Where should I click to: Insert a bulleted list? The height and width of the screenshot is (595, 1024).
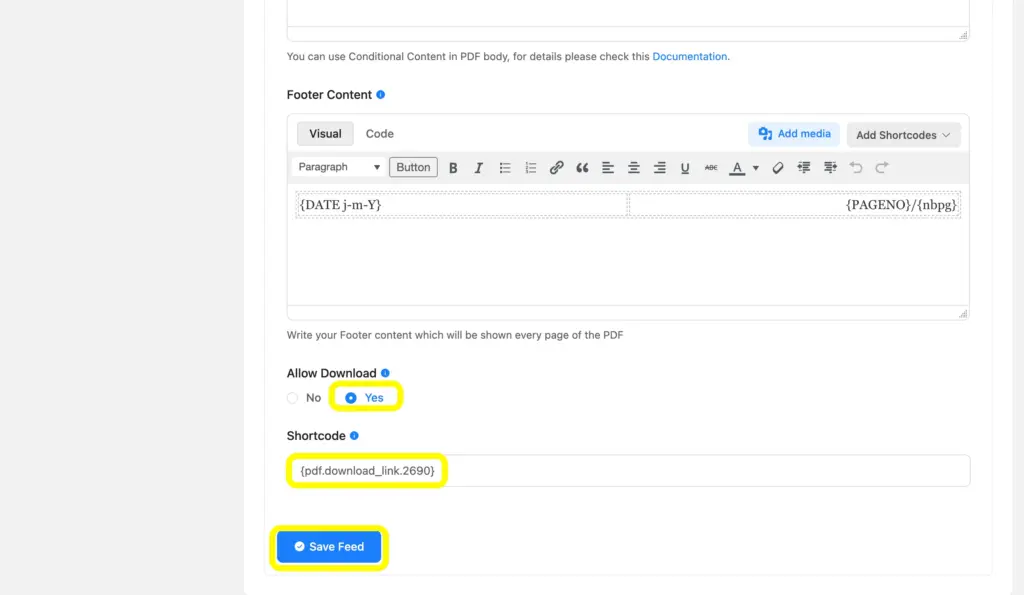505,168
